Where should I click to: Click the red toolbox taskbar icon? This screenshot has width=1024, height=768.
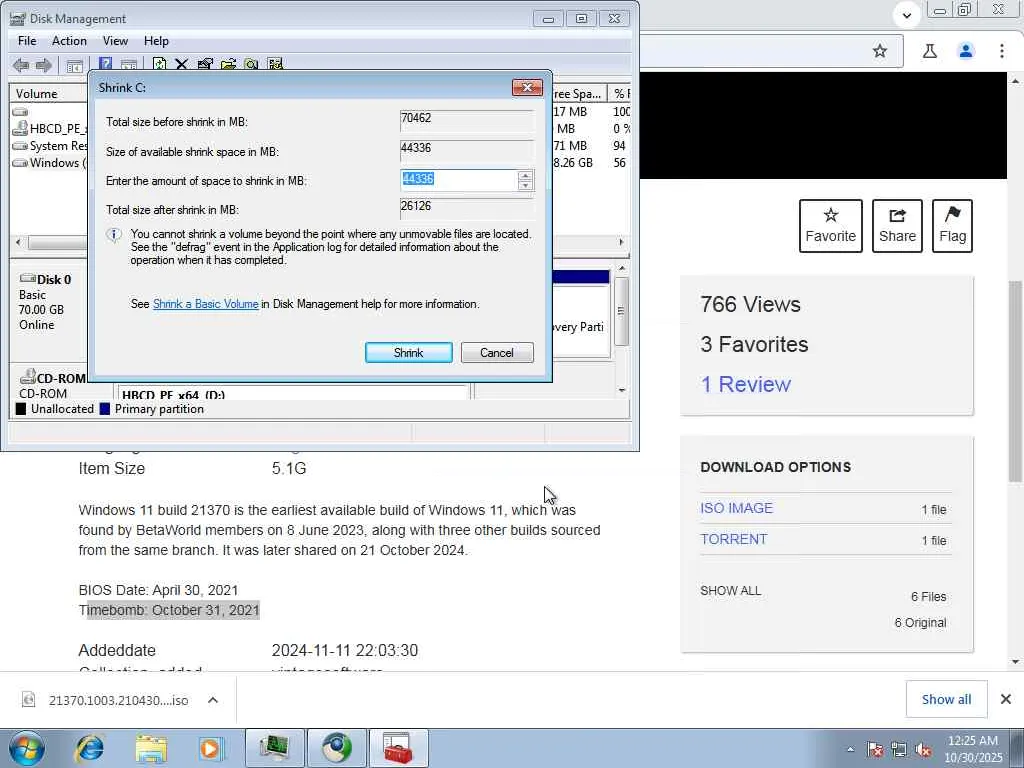[398, 748]
